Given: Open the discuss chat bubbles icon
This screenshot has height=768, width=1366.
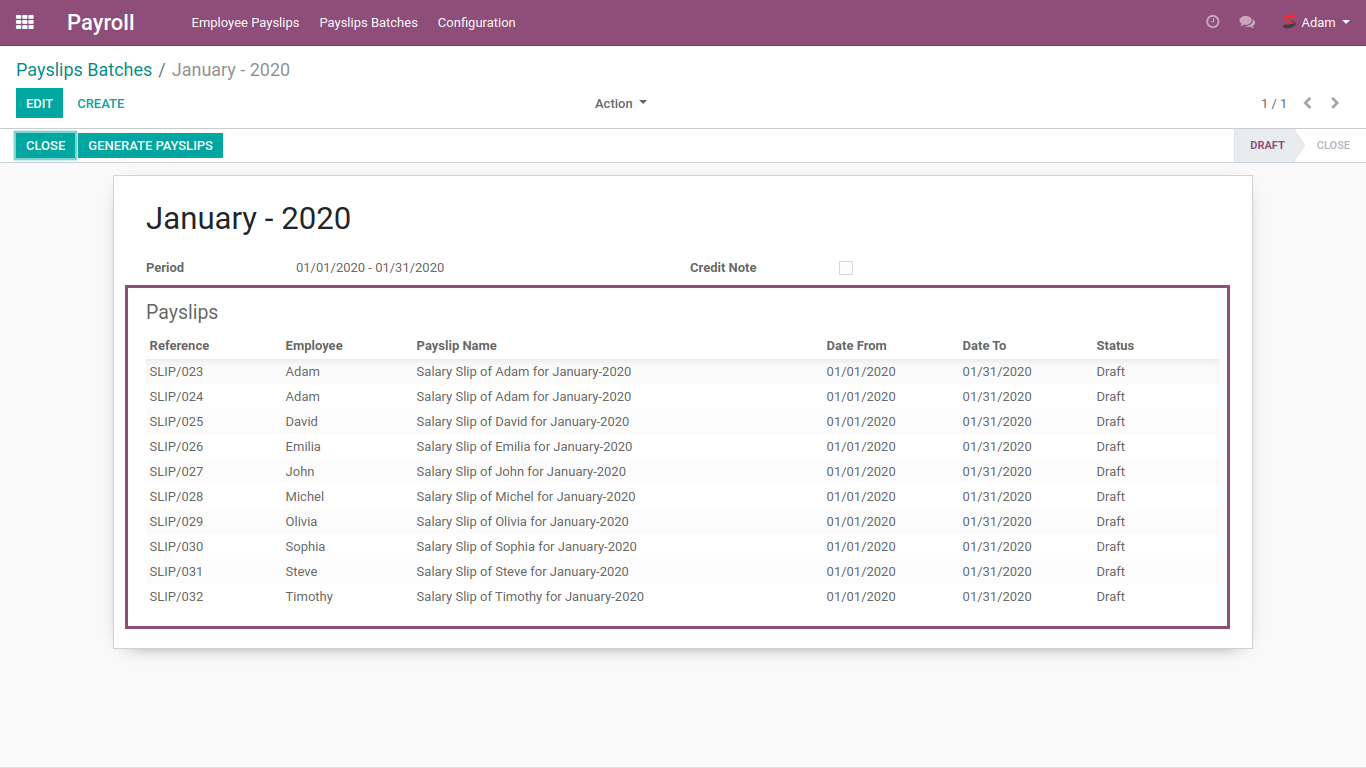Looking at the screenshot, I should 1247,22.
